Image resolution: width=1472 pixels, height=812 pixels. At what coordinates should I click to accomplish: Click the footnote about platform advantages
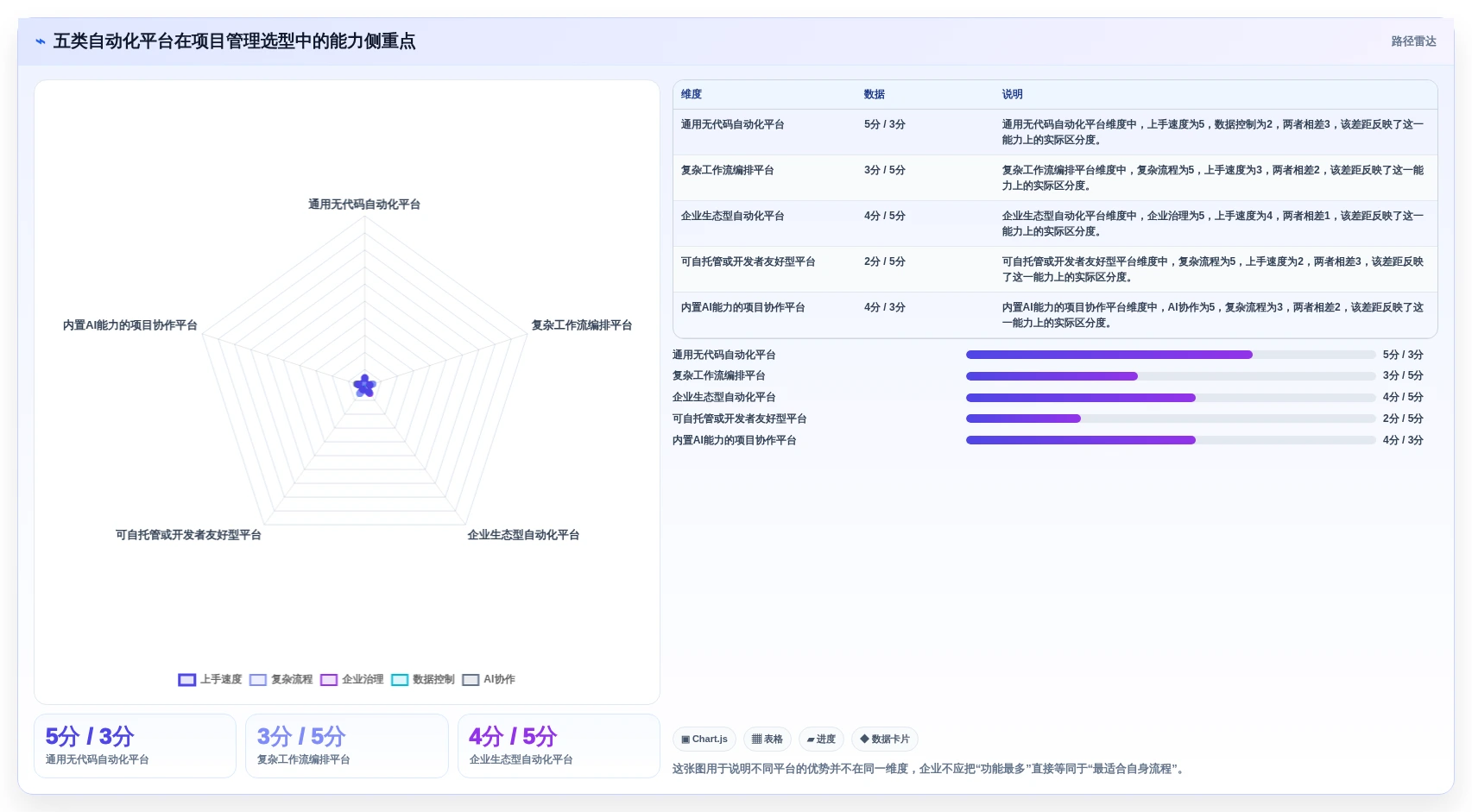click(x=931, y=769)
